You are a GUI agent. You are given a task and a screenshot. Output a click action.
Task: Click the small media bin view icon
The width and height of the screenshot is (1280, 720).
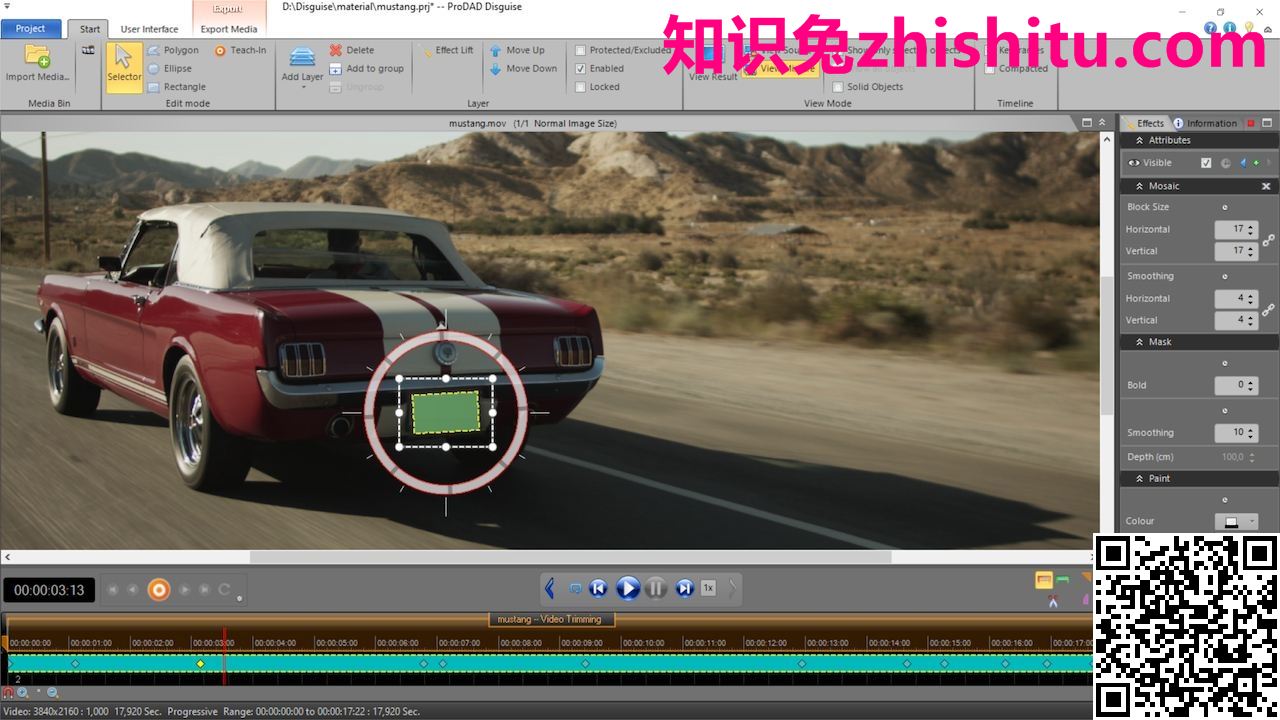[x=88, y=50]
